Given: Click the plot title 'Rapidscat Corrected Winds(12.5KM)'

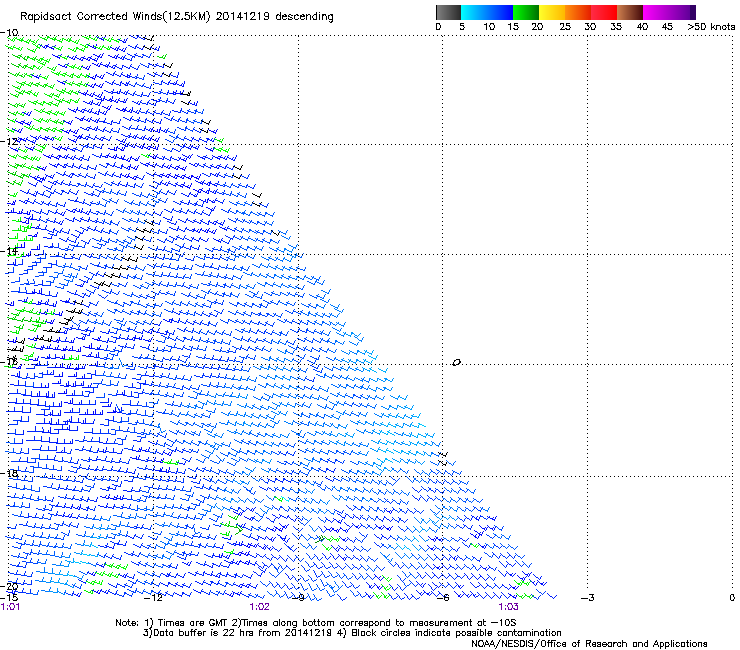Looking at the screenshot, I should [115, 17].
